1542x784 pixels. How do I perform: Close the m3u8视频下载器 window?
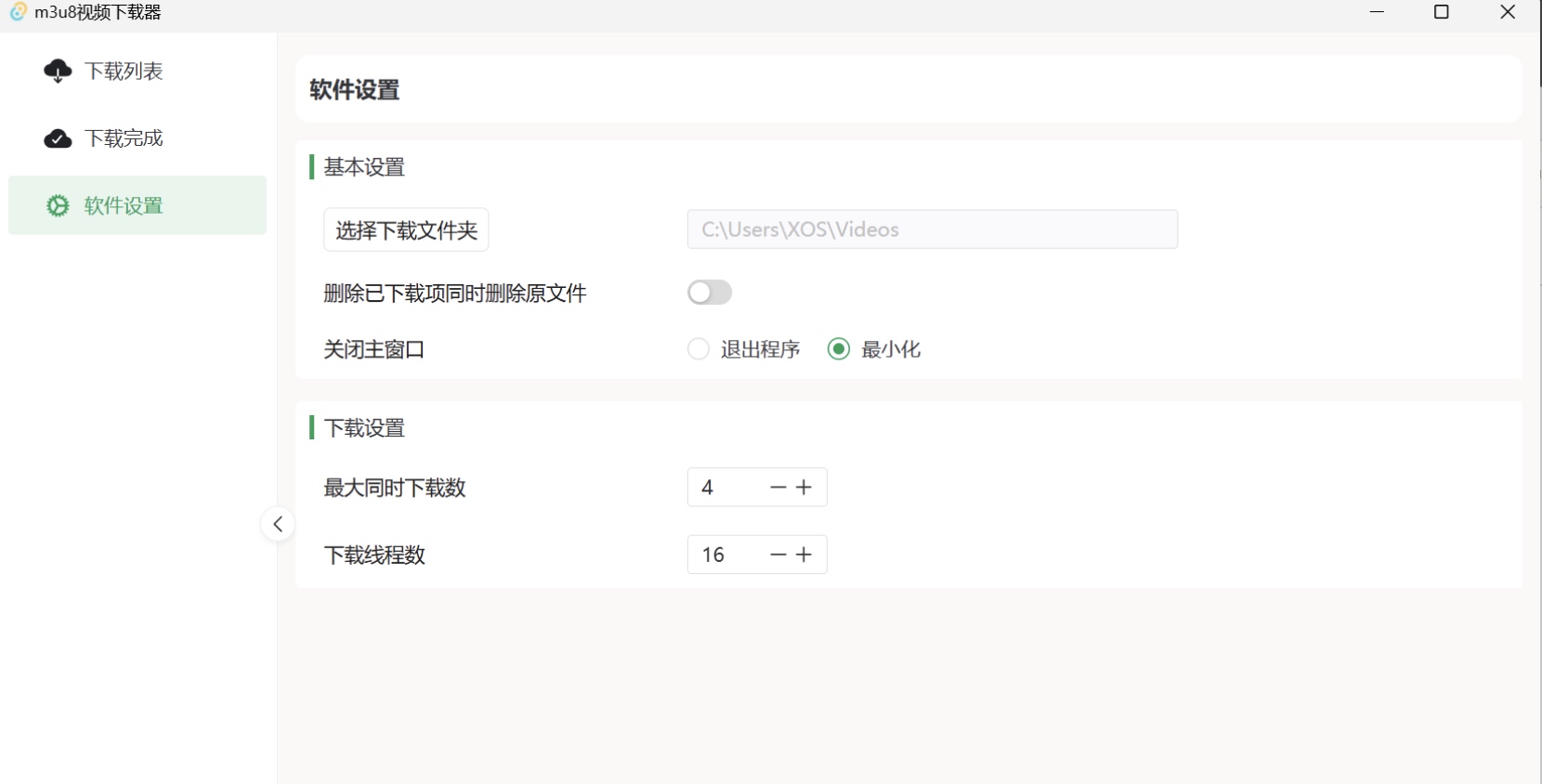click(1509, 12)
